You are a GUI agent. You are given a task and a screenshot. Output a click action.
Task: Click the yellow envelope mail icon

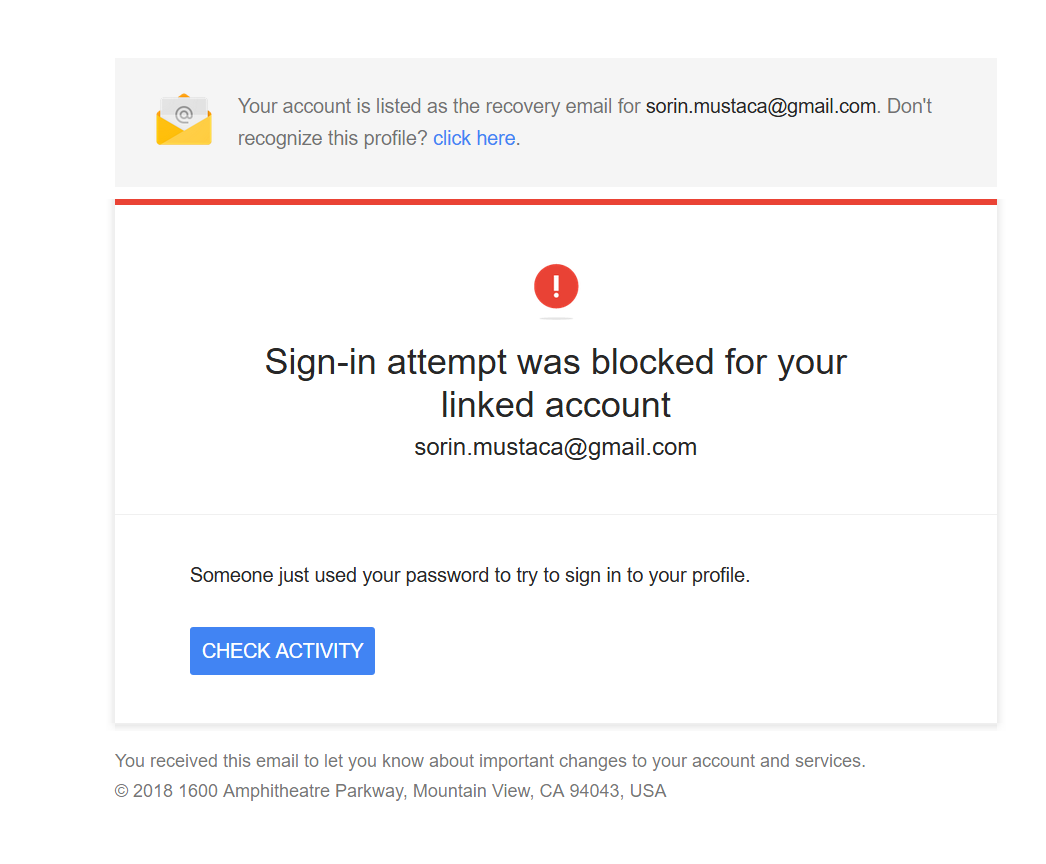(183, 120)
